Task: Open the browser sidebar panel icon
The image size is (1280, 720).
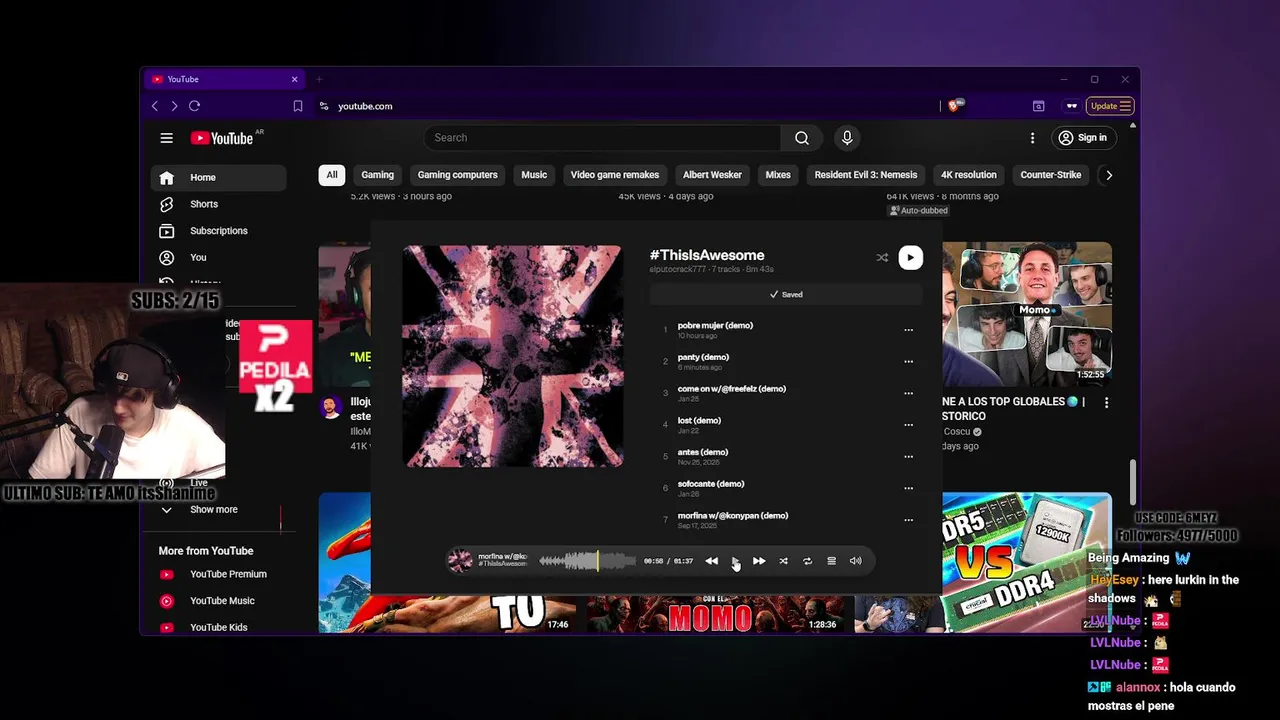Action: click(x=1039, y=106)
